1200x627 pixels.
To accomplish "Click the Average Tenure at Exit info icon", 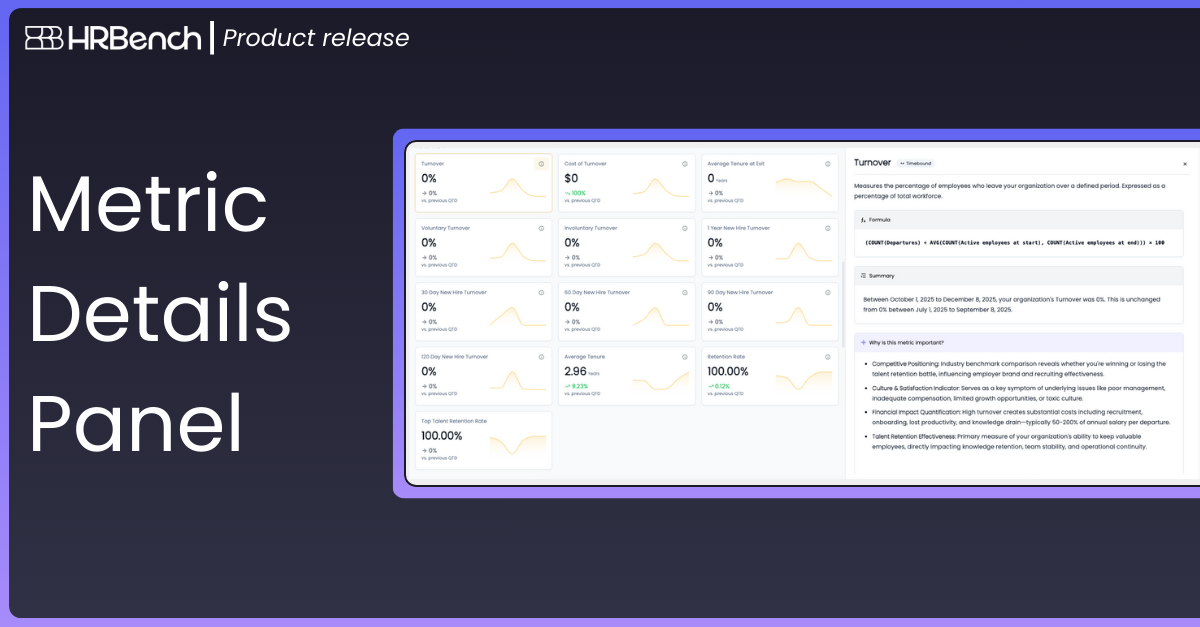I will point(828,164).
